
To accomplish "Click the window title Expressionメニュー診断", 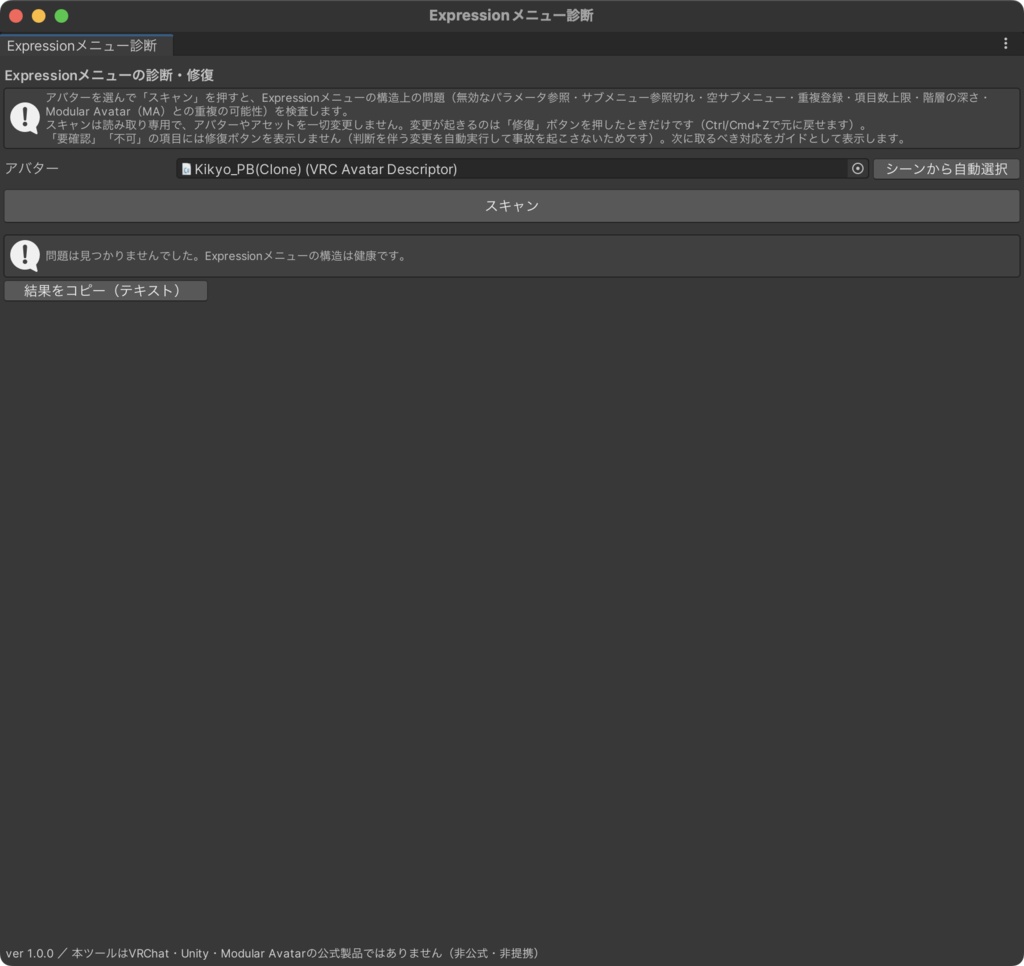I will click(x=511, y=16).
